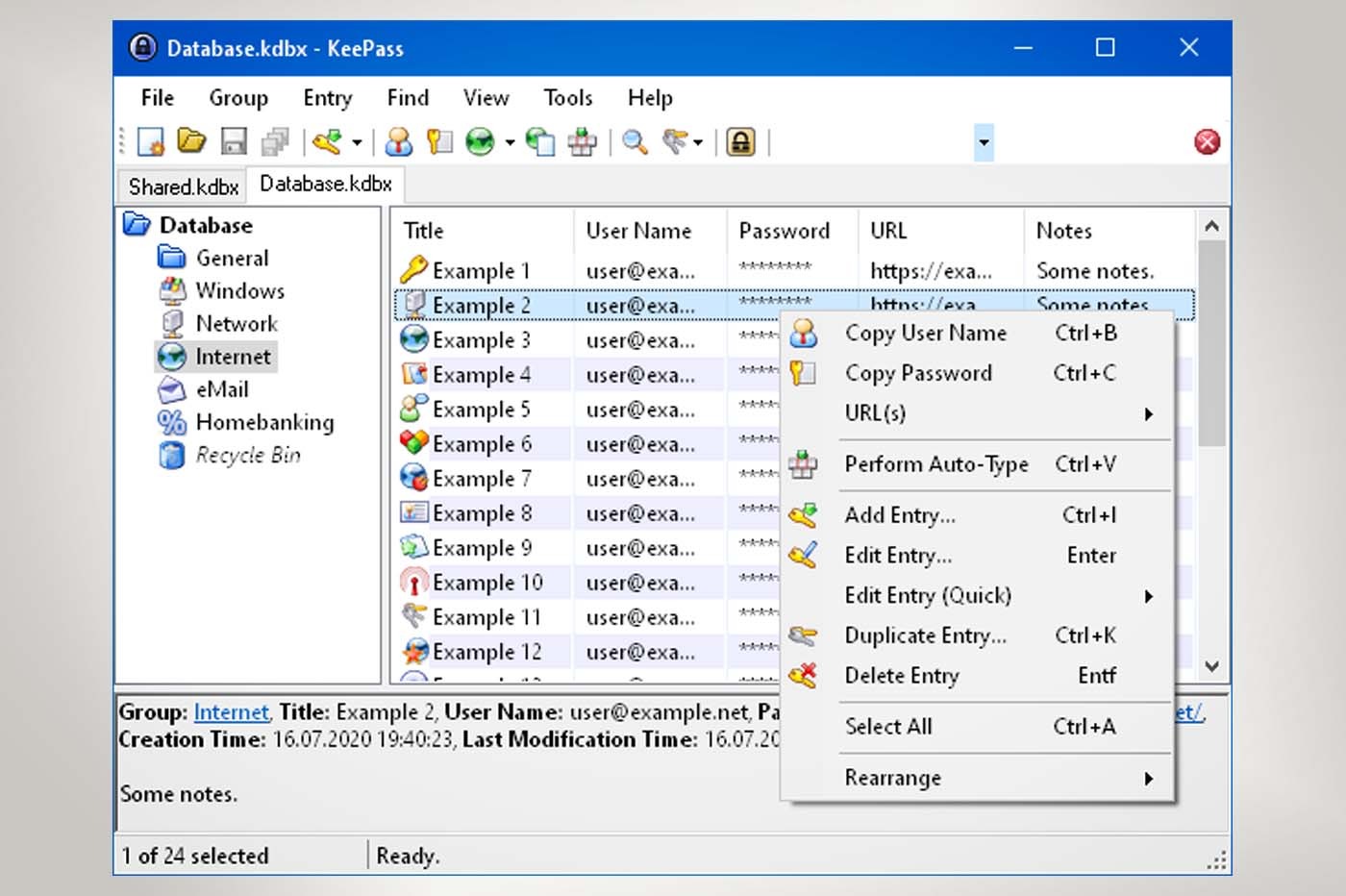The image size is (1346, 896).
Task: Open the Entry menu
Action: pyautogui.click(x=328, y=98)
